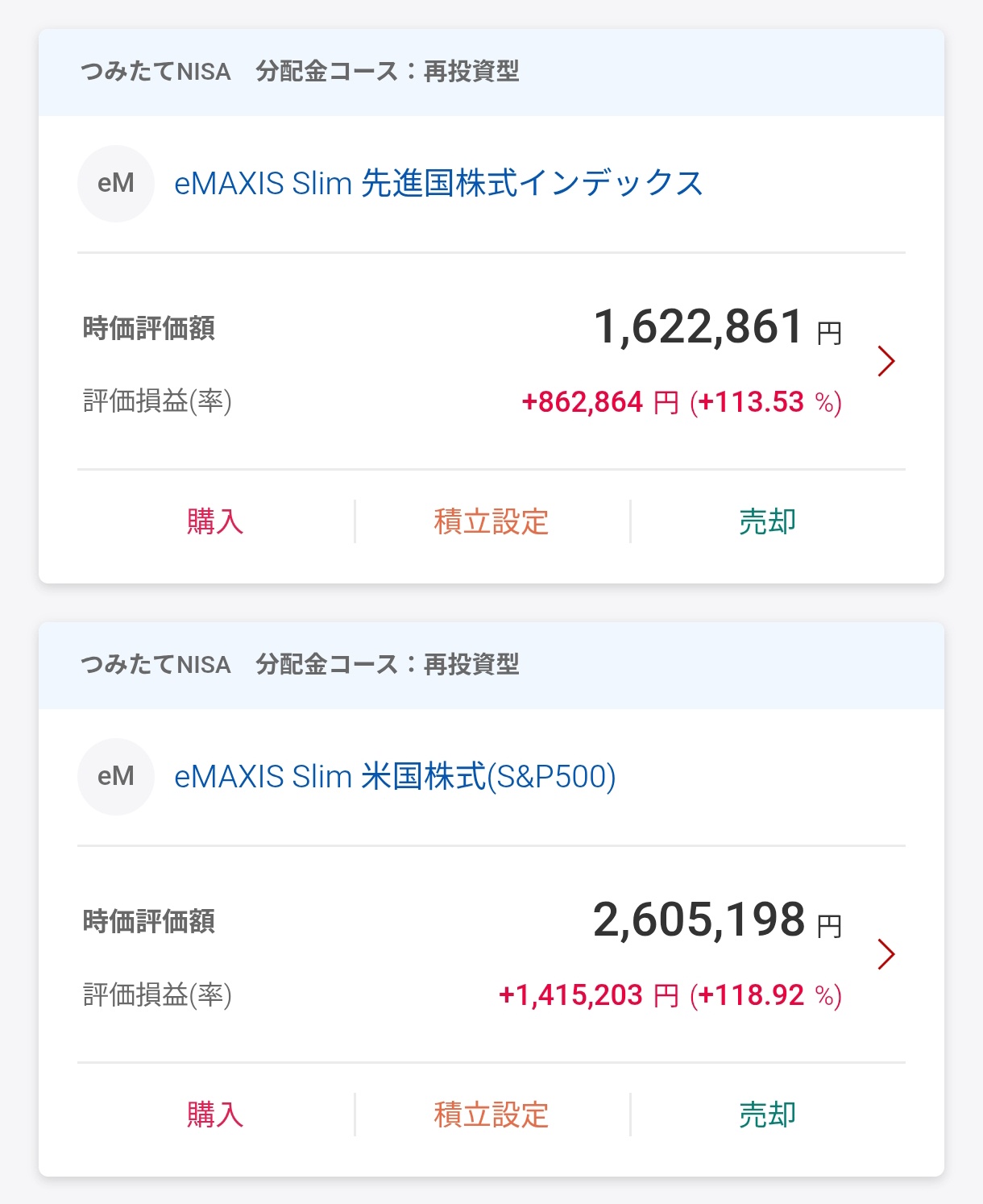
Task: Click the +862,864 円 profit figure
Action: coord(600,402)
